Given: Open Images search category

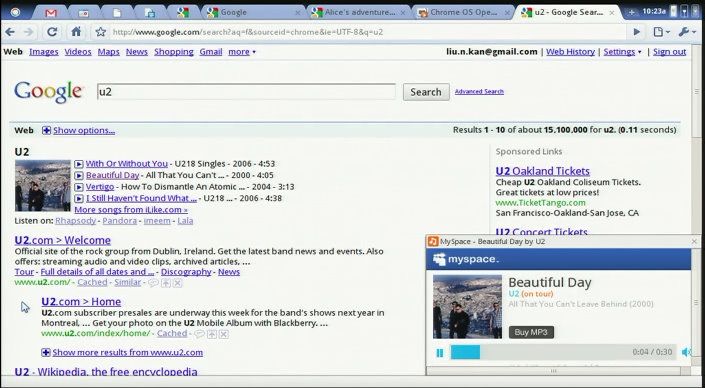Looking at the screenshot, I should 44,52.
